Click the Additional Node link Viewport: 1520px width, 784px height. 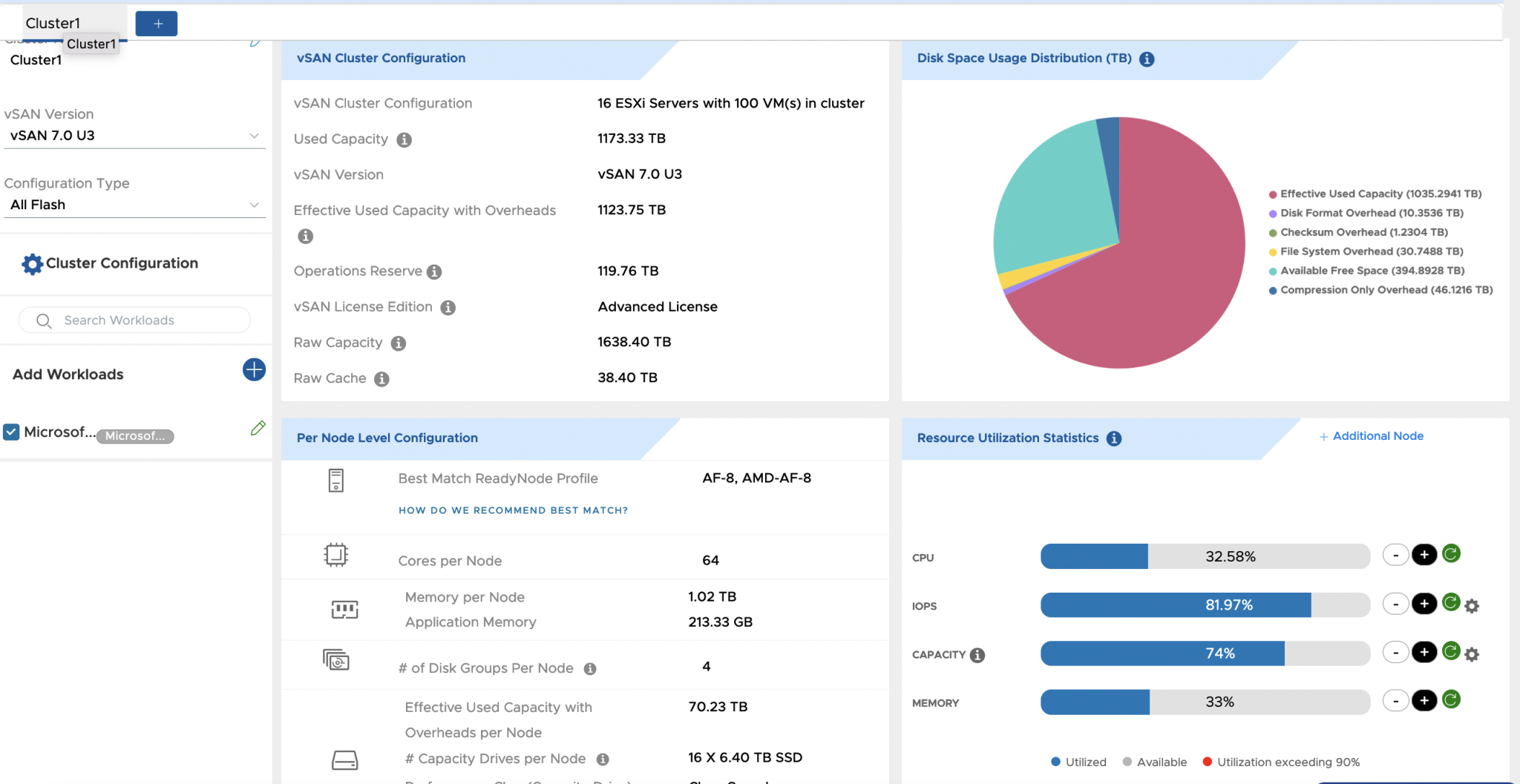click(1371, 436)
